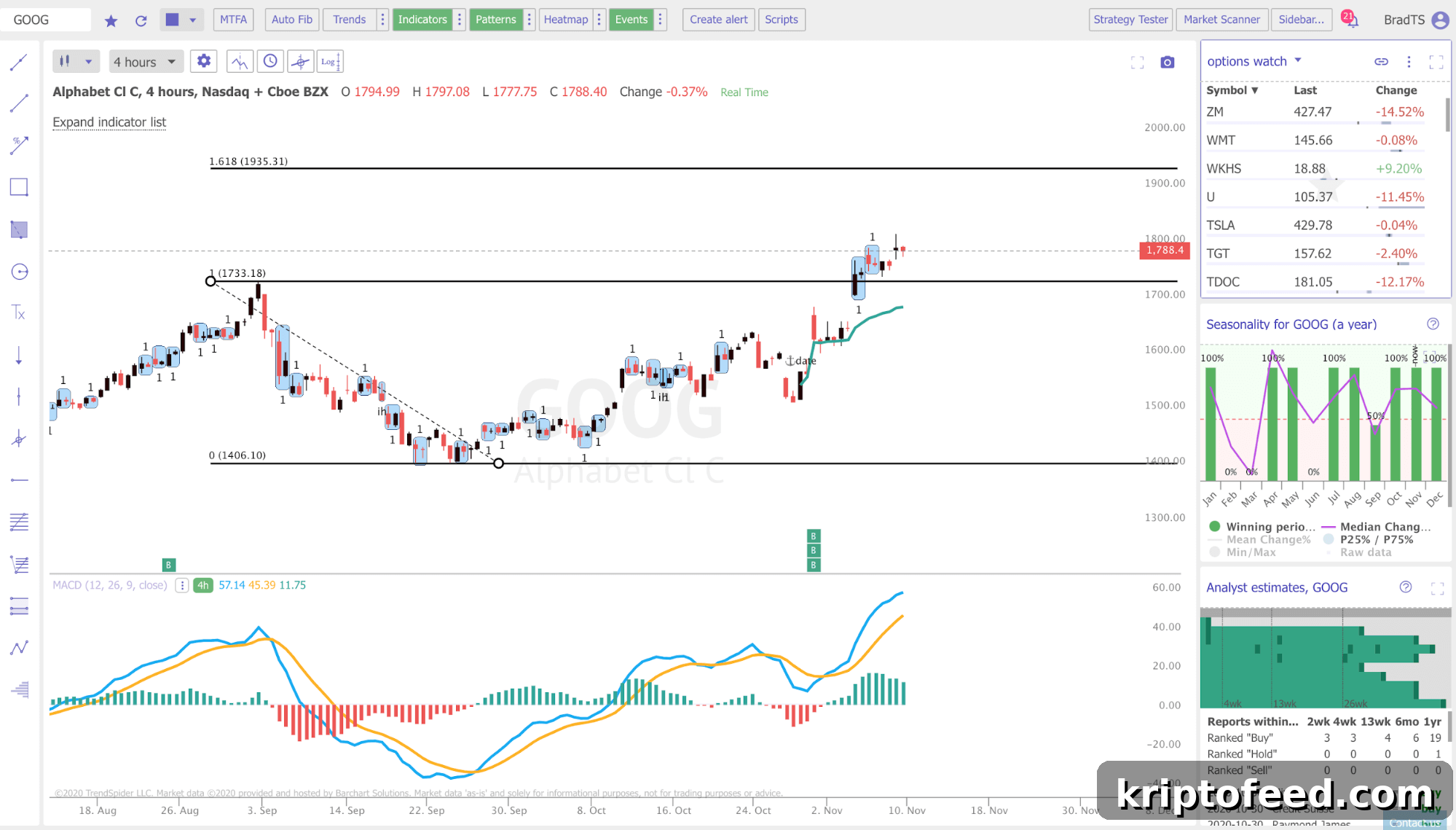Open chart settings gear icon
Screen dimensions: 1456x830
coord(204,61)
